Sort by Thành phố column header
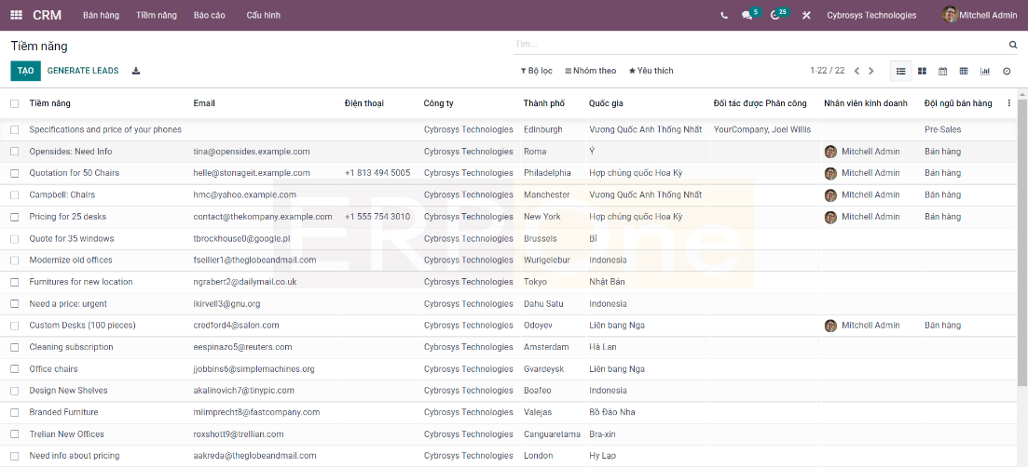The image size is (1028, 467). [x=544, y=103]
